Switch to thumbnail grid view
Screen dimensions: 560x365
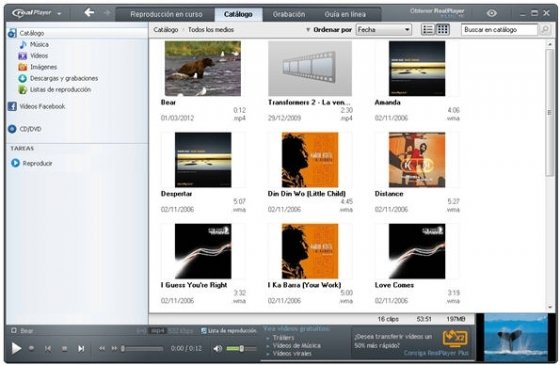pyautogui.click(x=443, y=30)
